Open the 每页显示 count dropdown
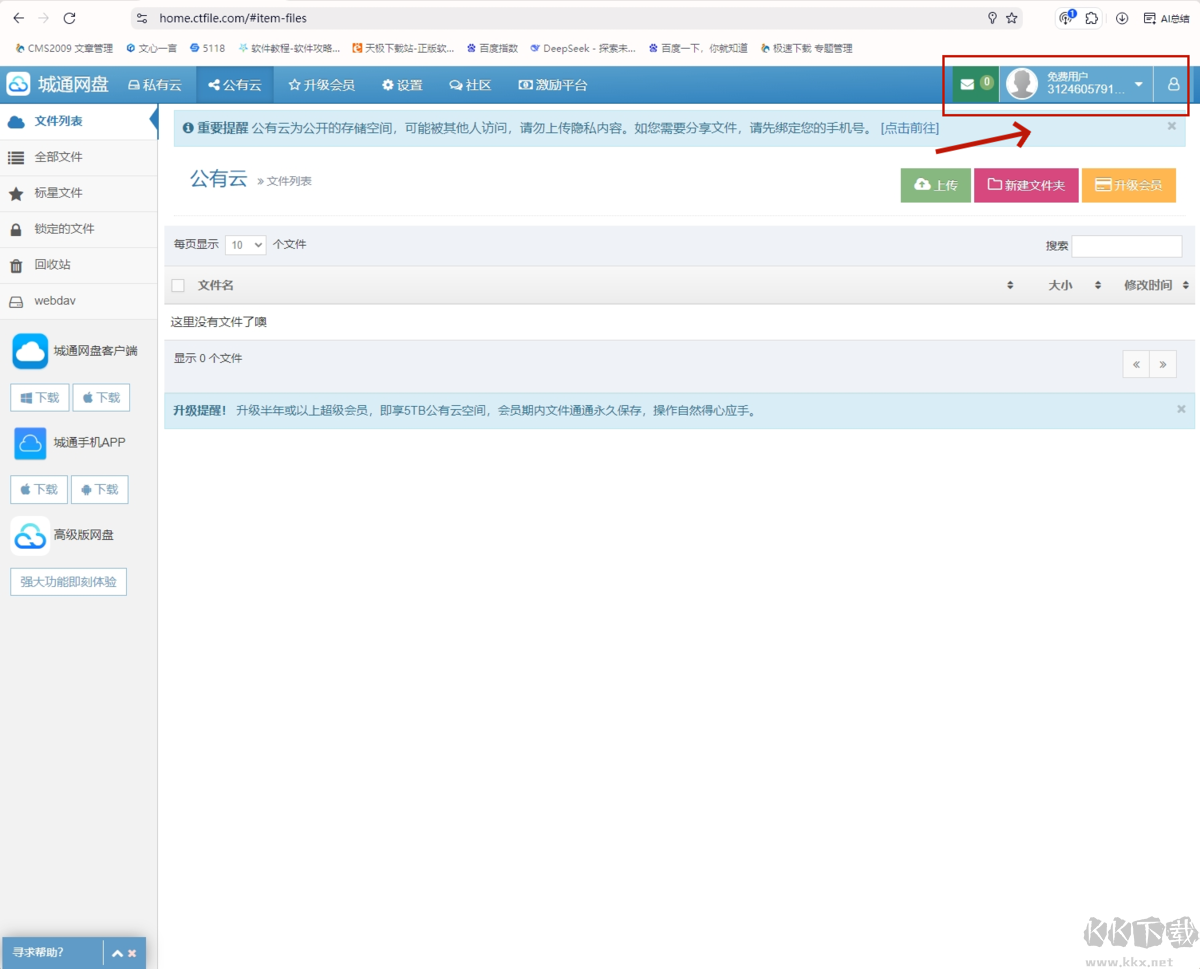1200x969 pixels. [x=246, y=245]
